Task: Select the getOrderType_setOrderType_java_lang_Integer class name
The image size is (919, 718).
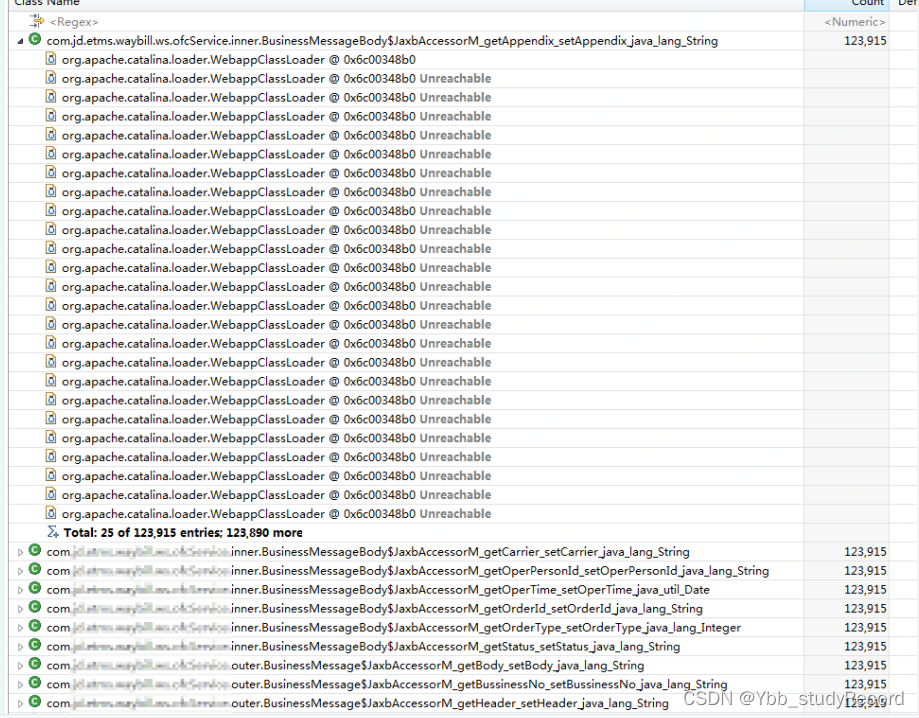Action: pyautogui.click(x=394, y=628)
